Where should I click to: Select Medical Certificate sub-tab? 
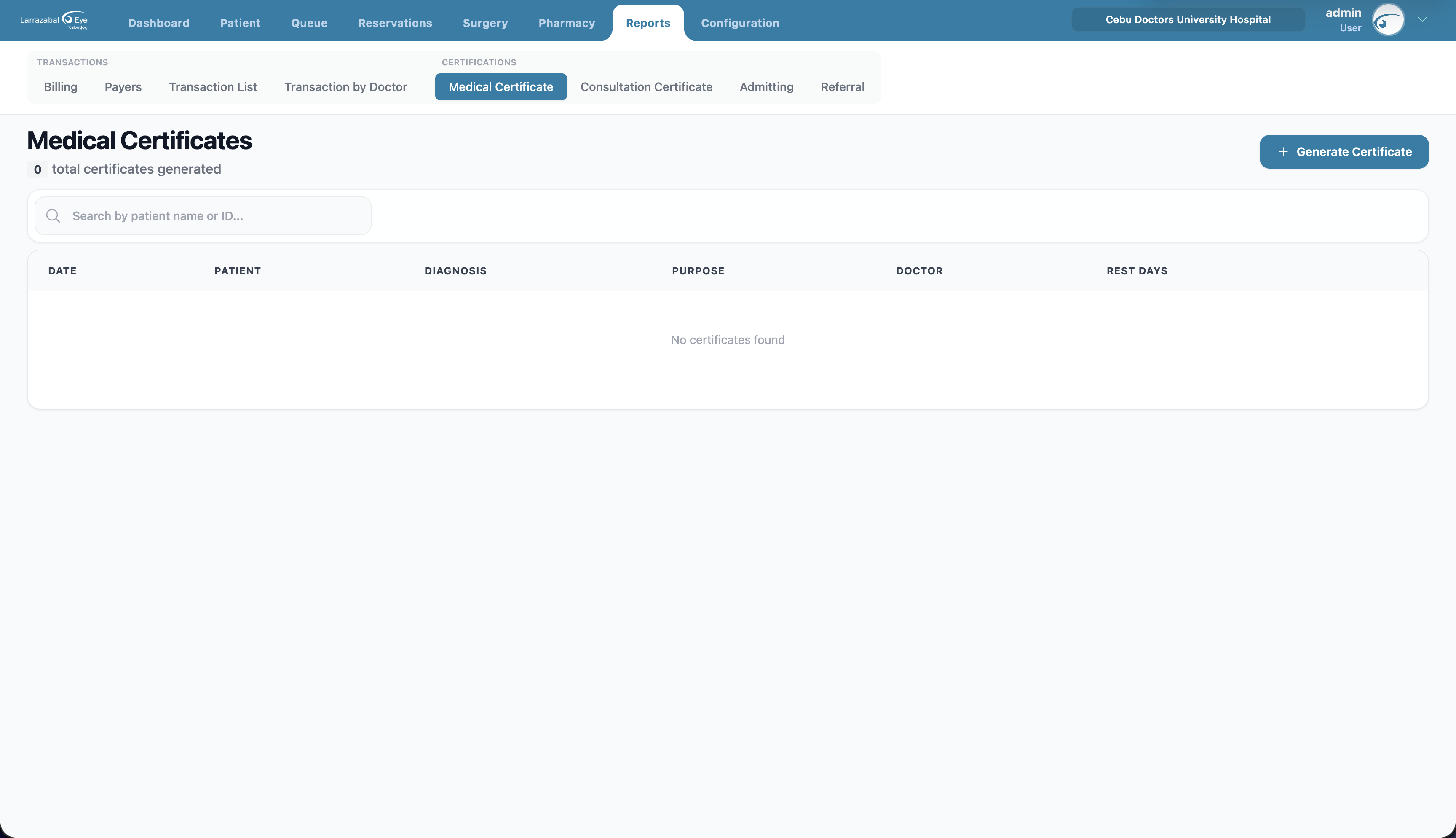click(x=501, y=87)
